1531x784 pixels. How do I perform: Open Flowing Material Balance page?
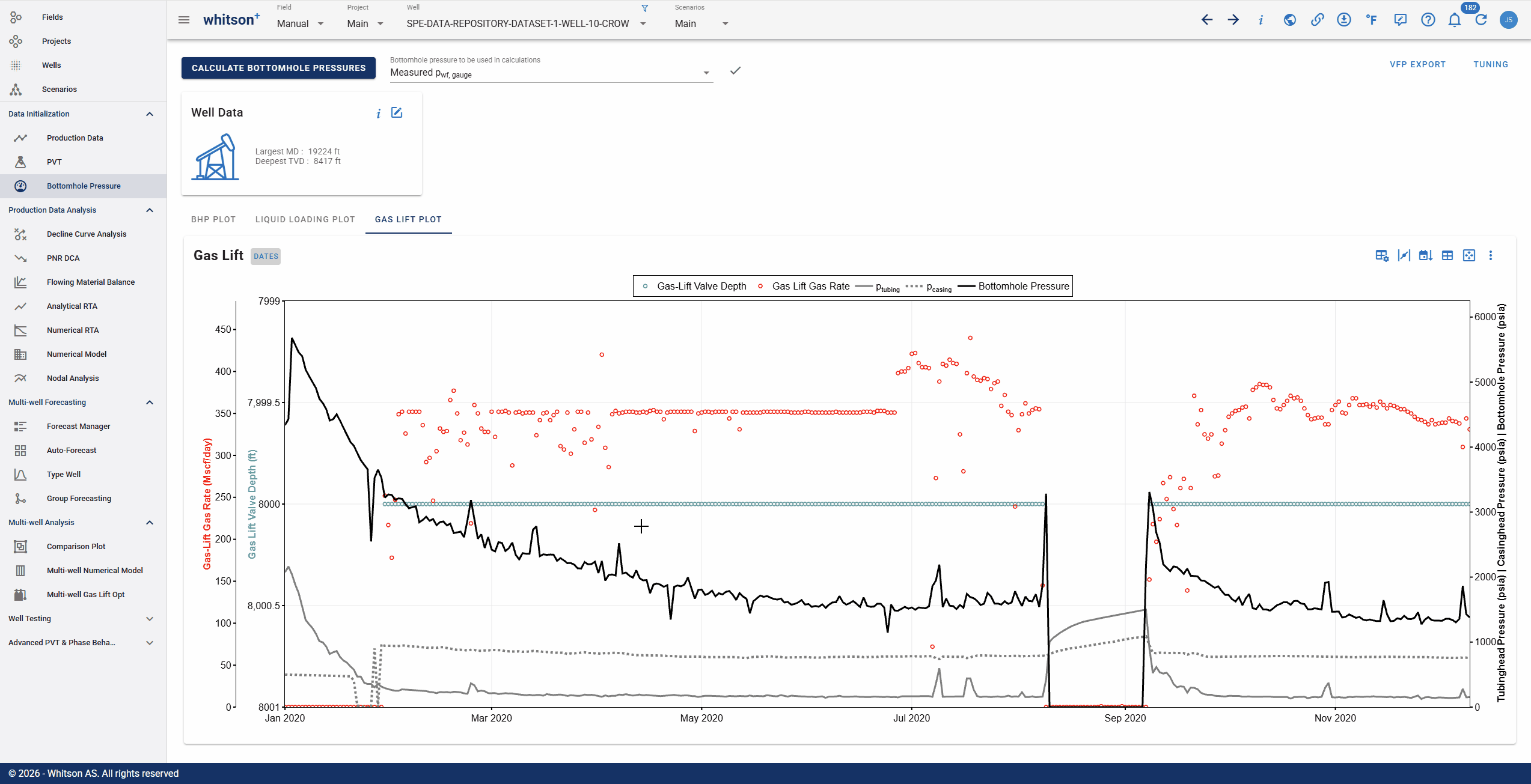coord(84,282)
